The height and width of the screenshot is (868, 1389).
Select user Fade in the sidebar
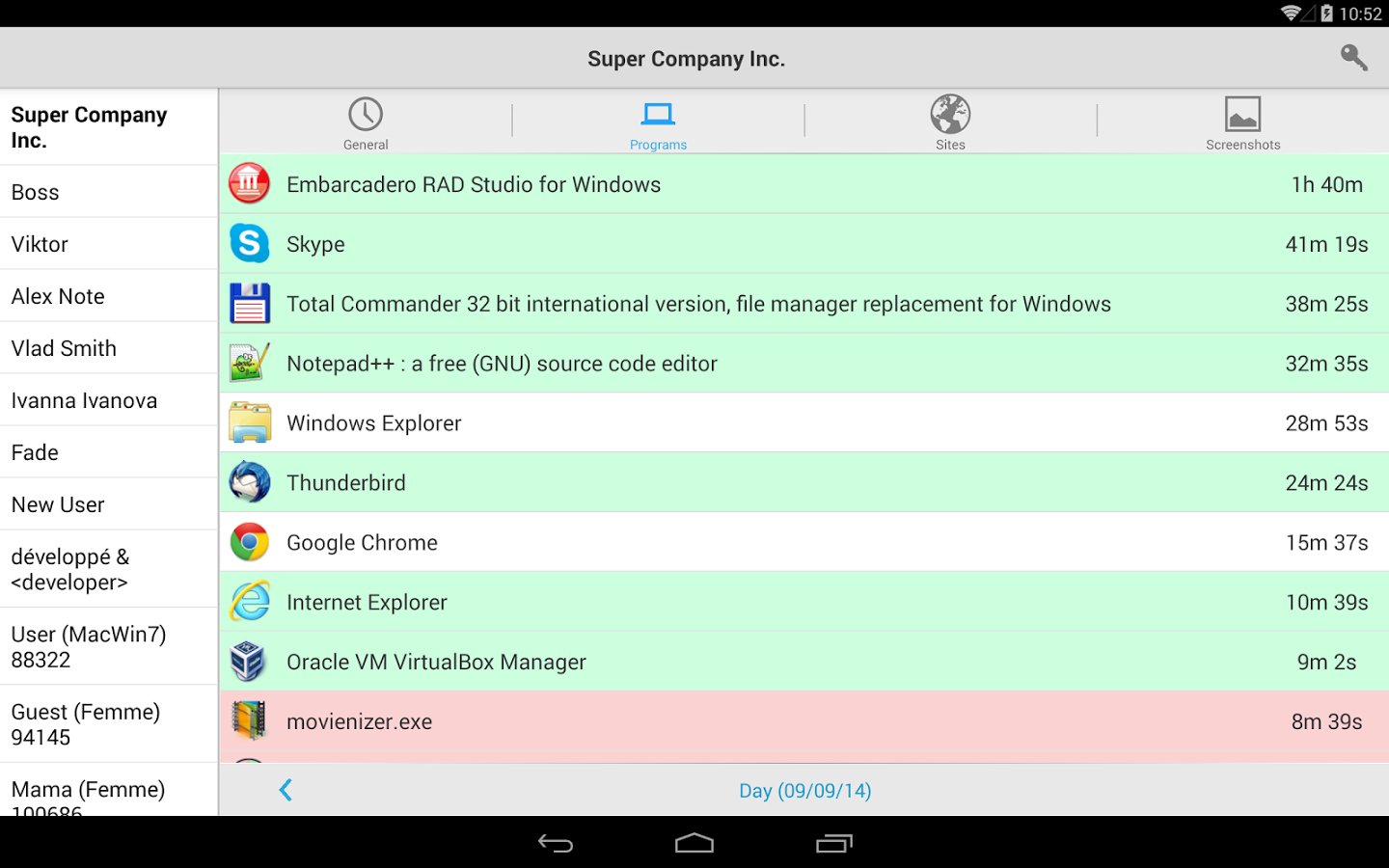pyautogui.click(x=109, y=452)
